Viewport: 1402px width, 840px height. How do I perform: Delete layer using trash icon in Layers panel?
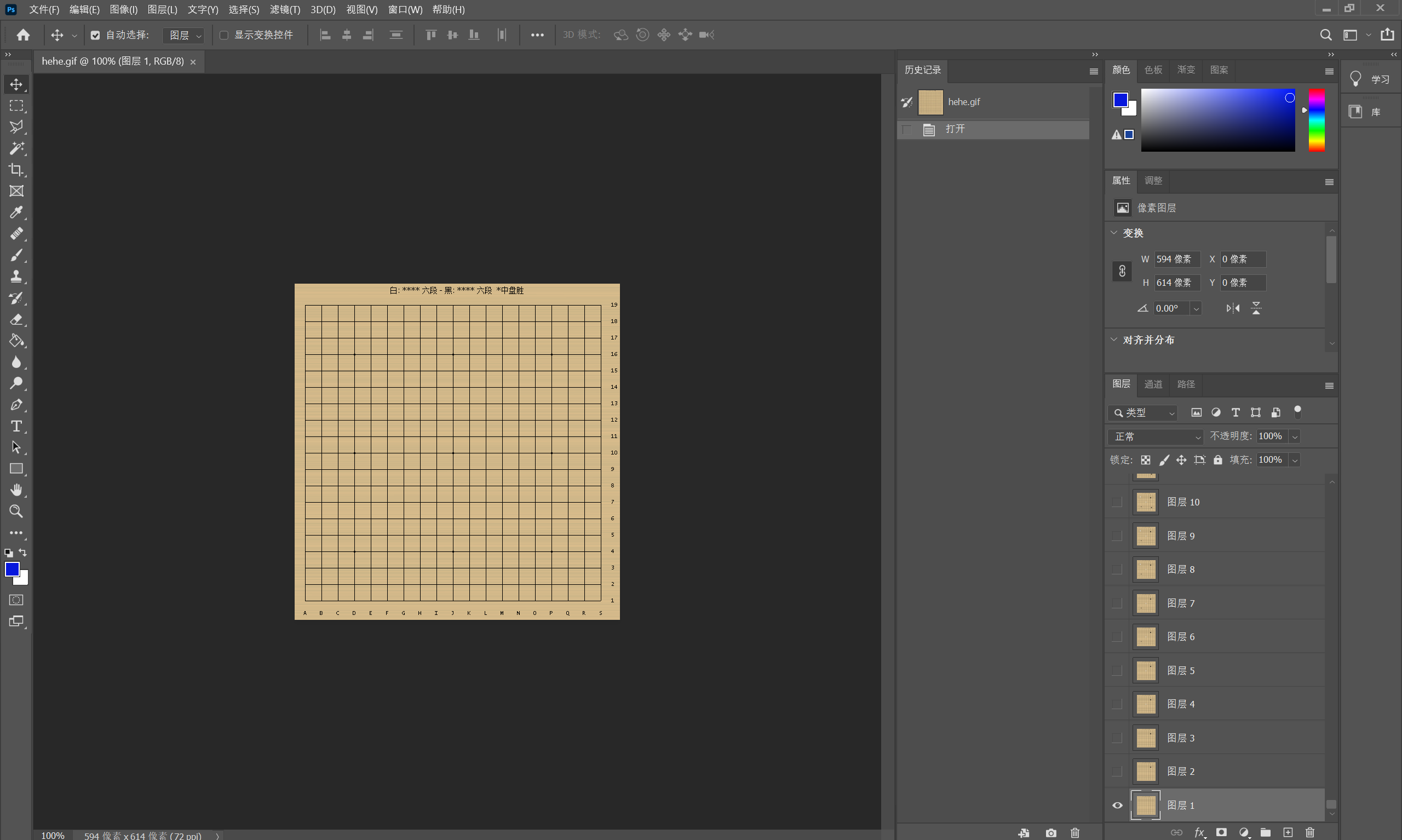[1310, 832]
